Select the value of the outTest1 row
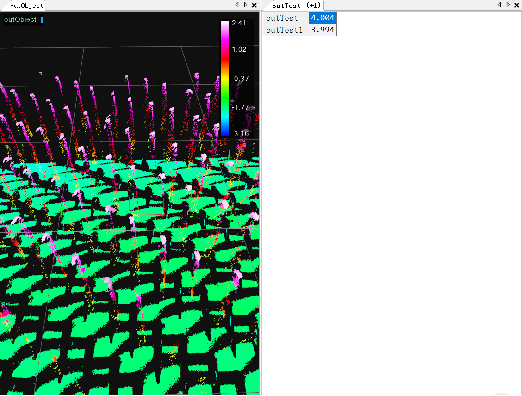Image resolution: width=522 pixels, height=396 pixels. point(322,30)
